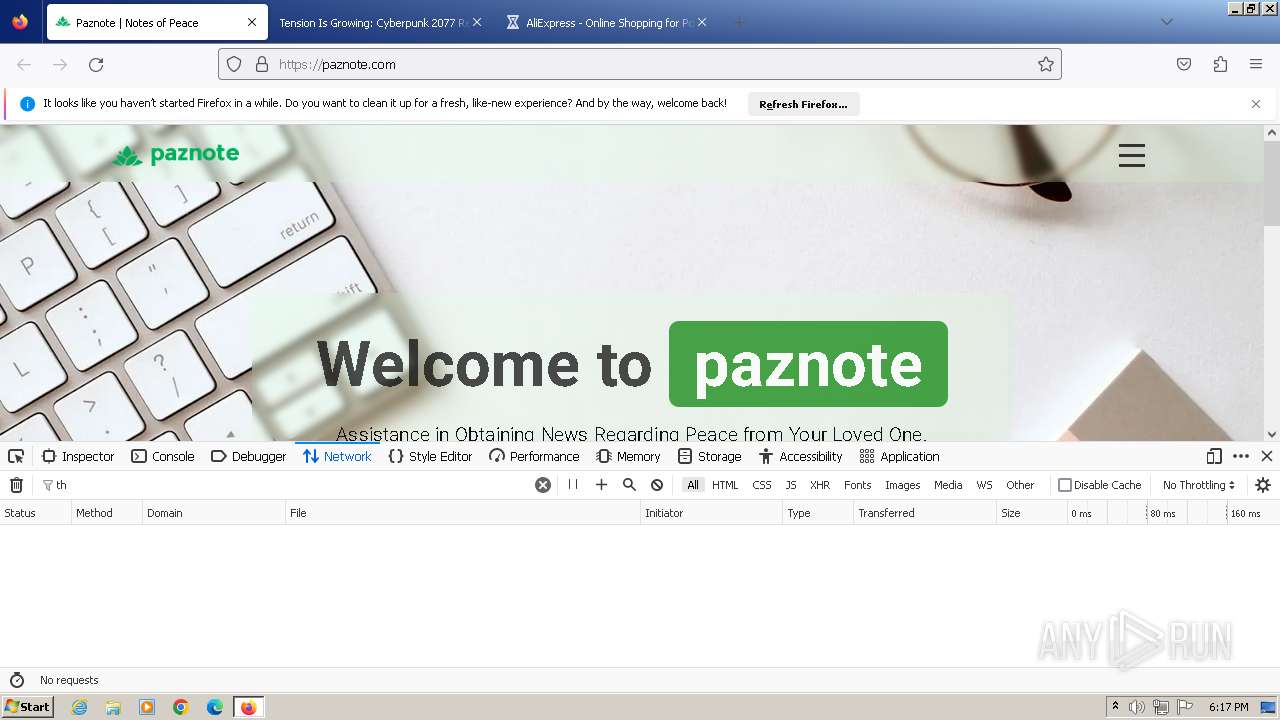This screenshot has width=1280, height=720.
Task: Launch Chrome from the taskbar
Action: pos(181,707)
